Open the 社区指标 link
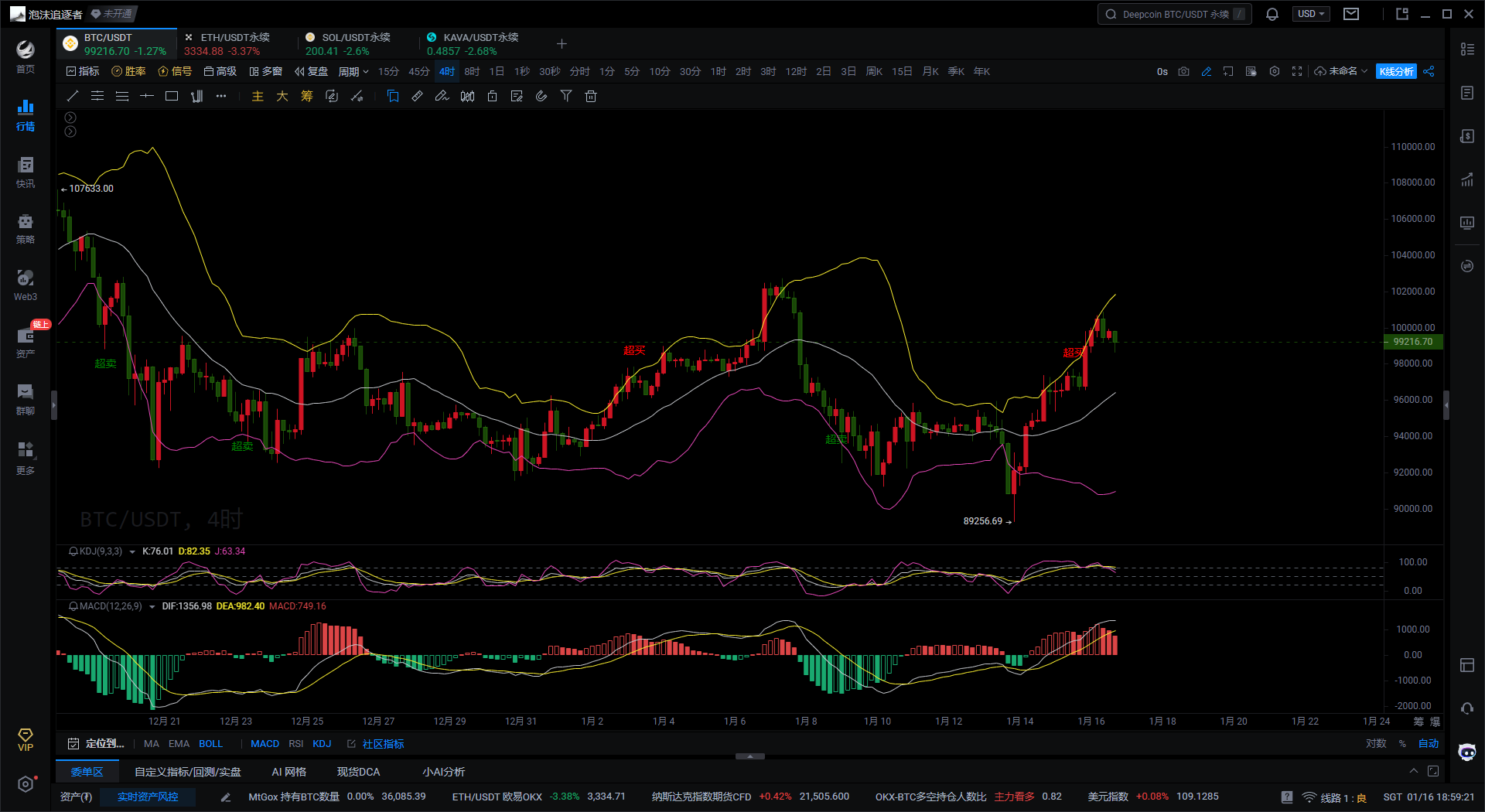Viewport: 1485px width, 812px height. tap(383, 743)
